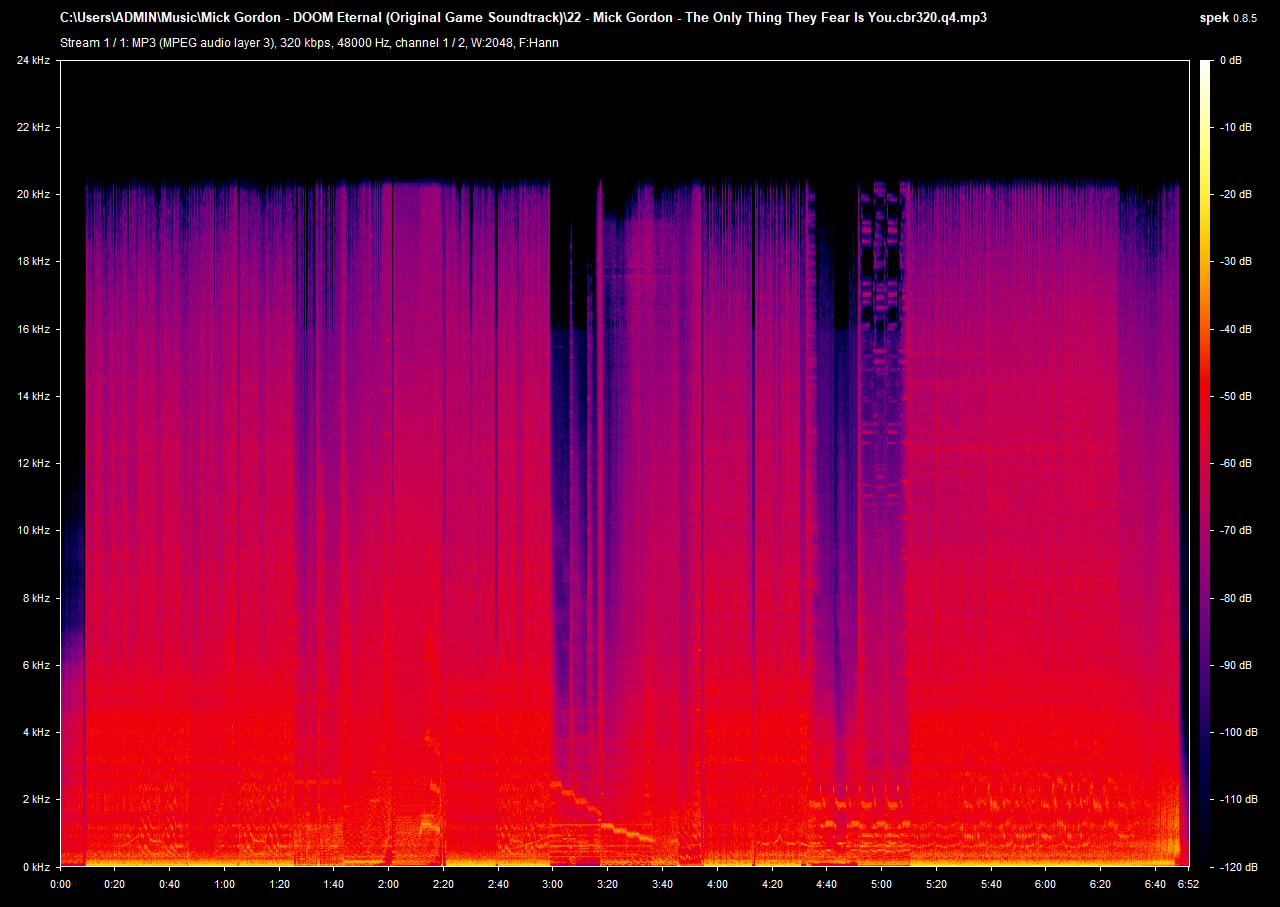
Task: Click the 22 kHz frequency axis label
Action: tap(33, 127)
